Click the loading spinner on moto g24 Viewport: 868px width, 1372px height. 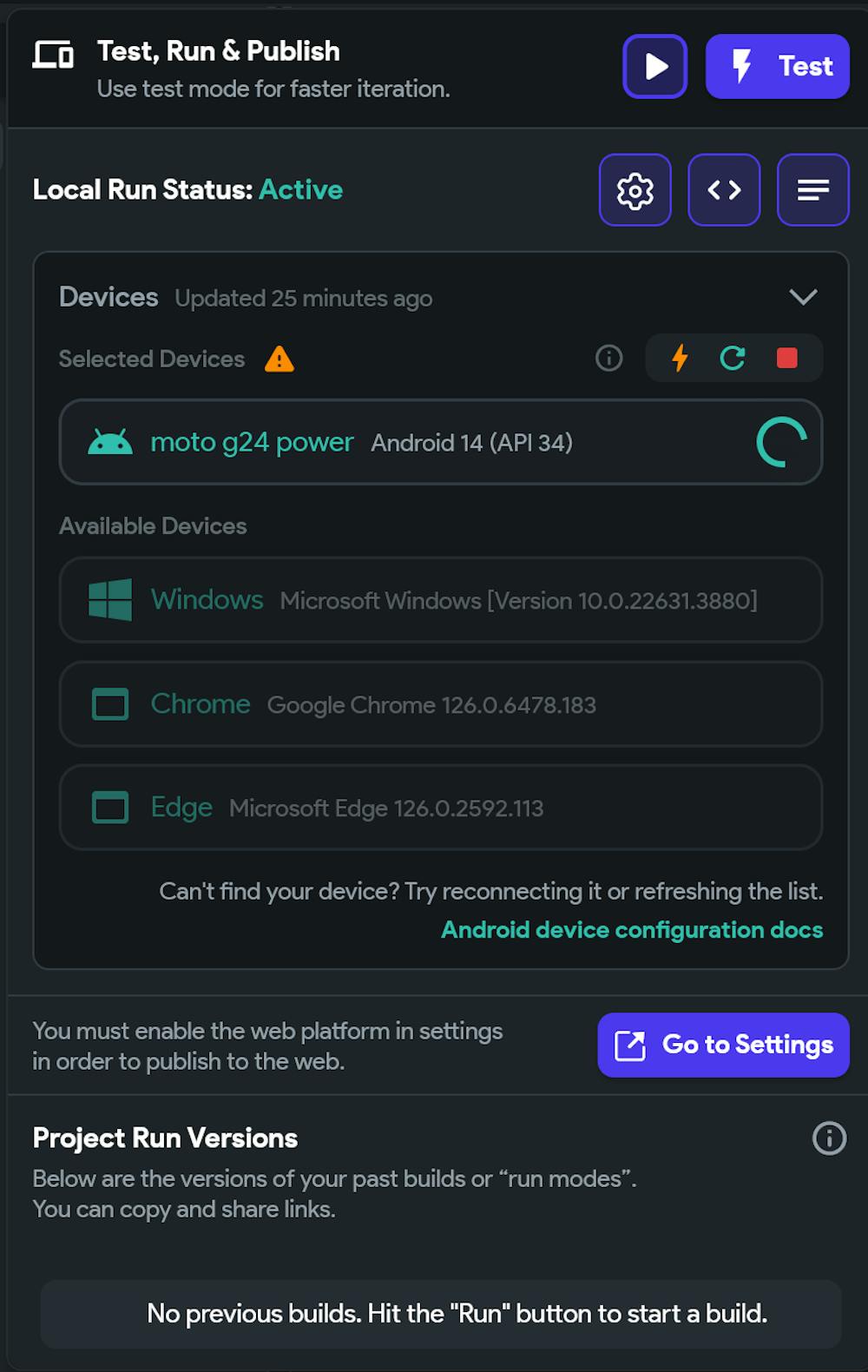781,442
